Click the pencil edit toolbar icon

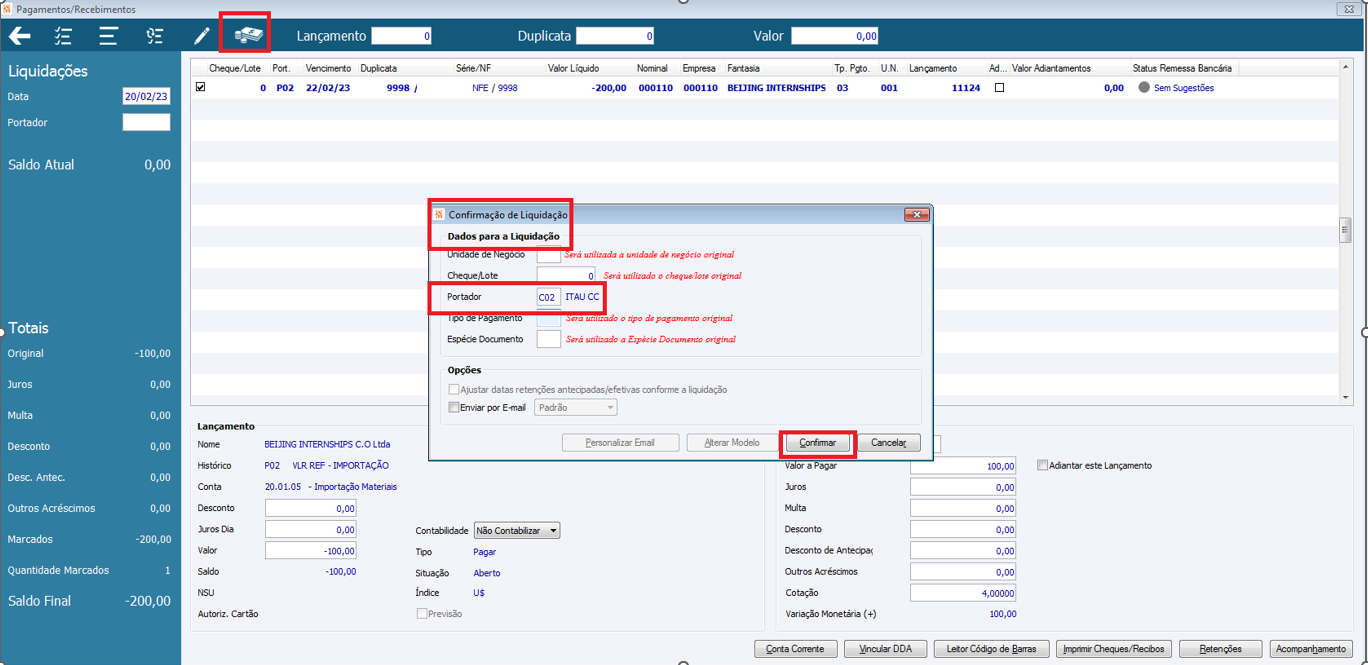point(202,36)
